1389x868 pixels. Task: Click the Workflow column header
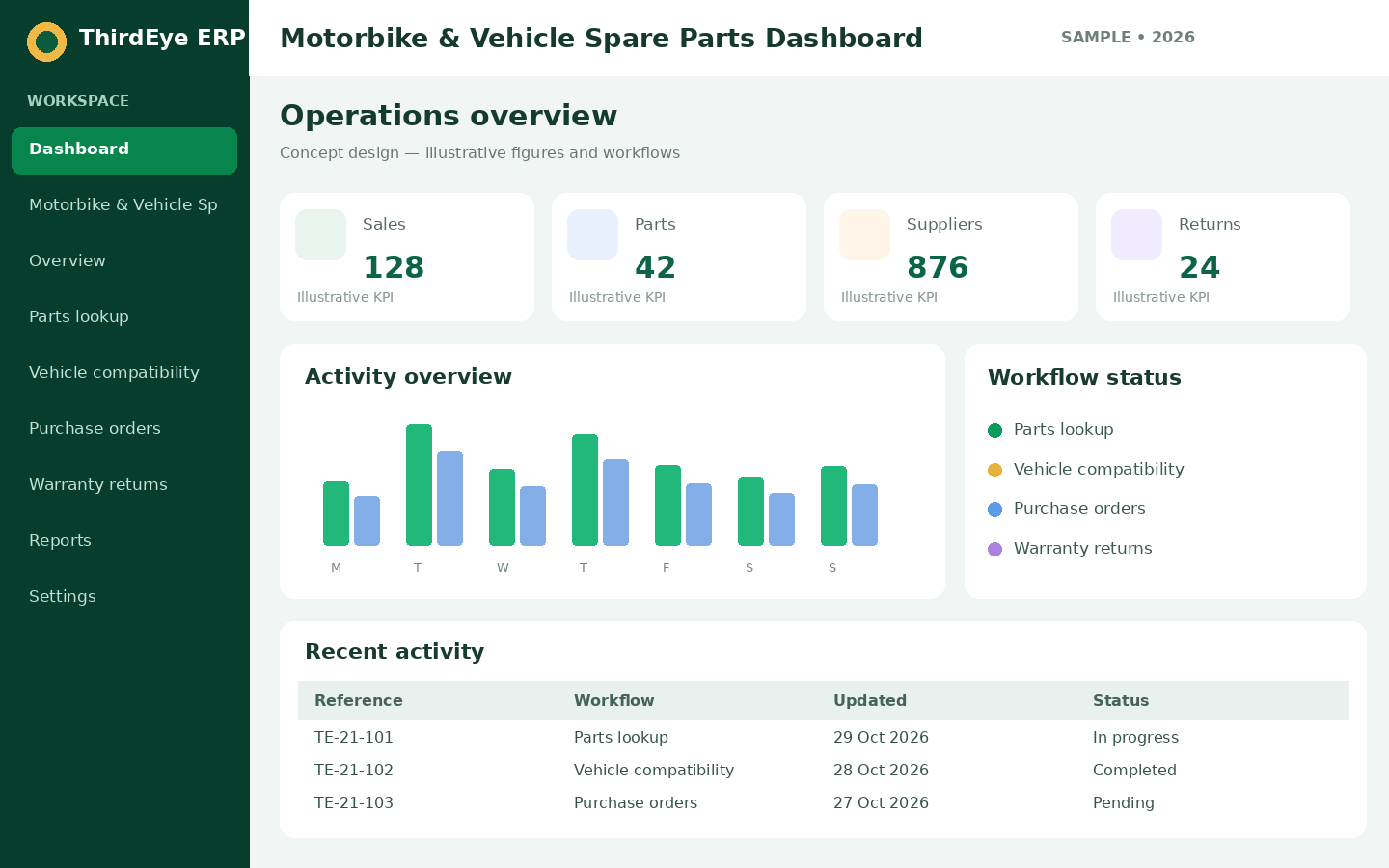614,701
